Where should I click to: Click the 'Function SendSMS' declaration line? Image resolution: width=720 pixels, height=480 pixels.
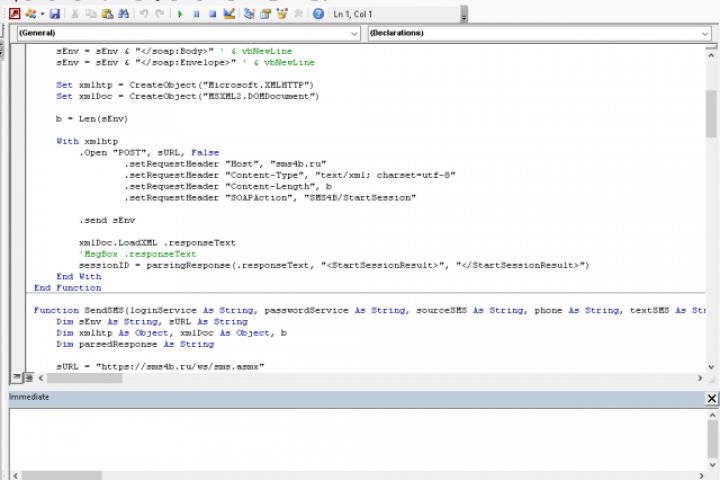[369, 310]
